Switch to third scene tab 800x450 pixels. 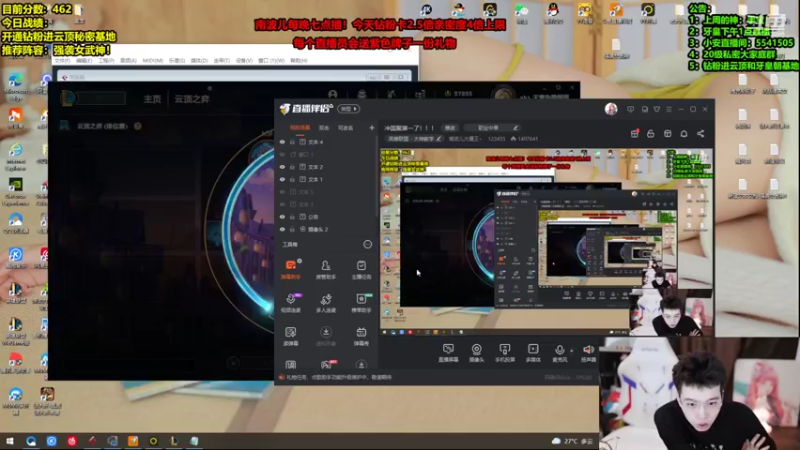click(x=345, y=128)
